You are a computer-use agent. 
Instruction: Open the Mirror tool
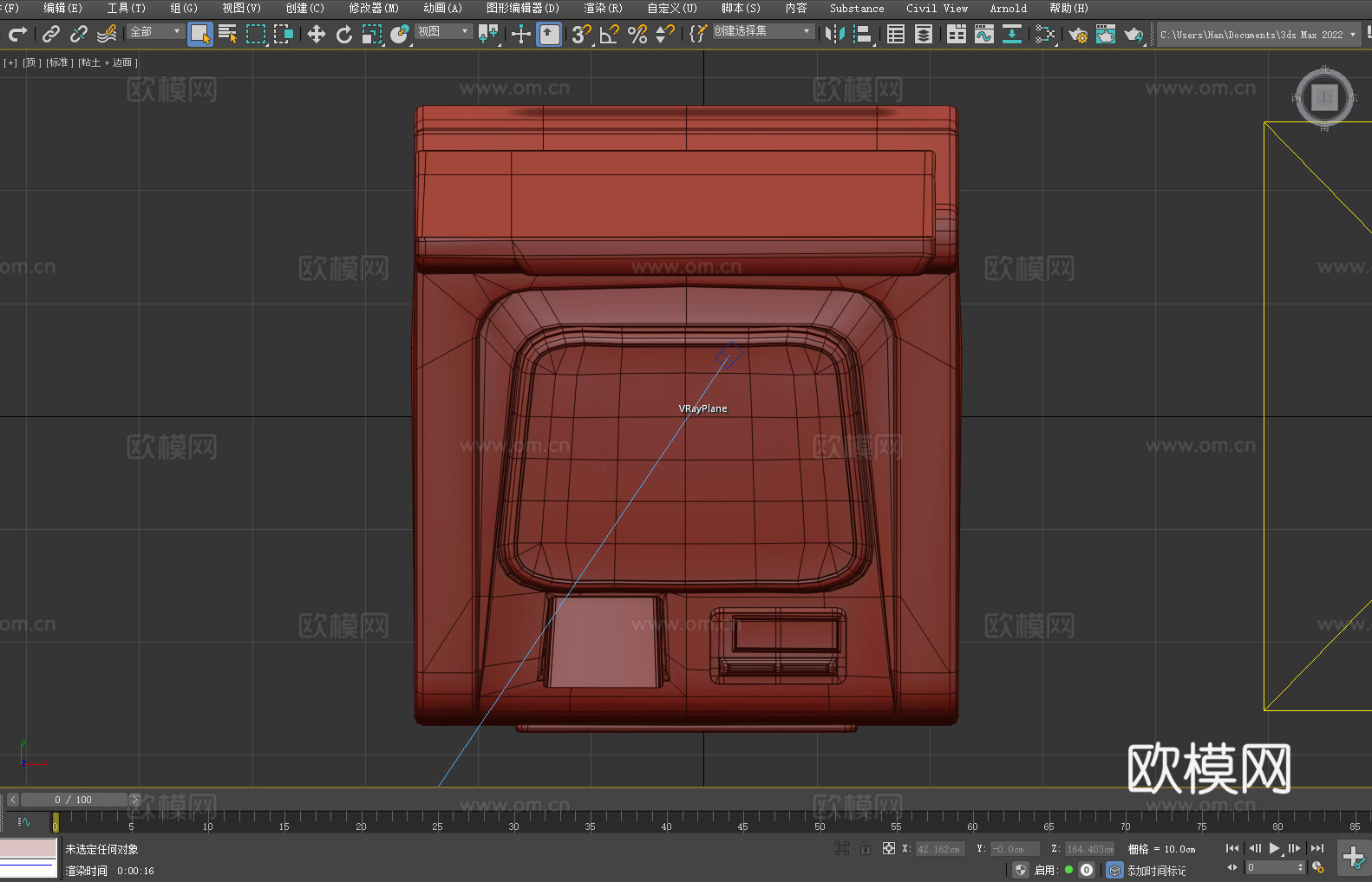(x=834, y=34)
